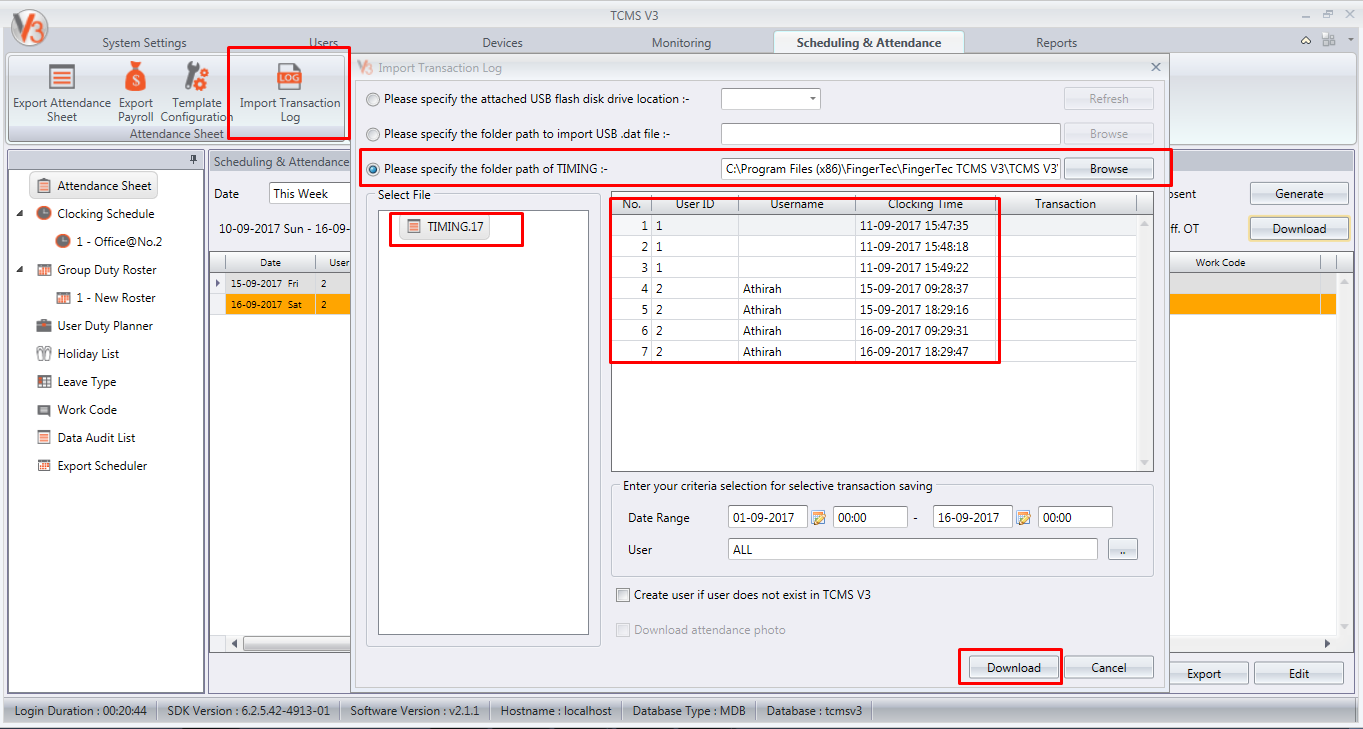Close the Import Transaction Log dialog
The height and width of the screenshot is (729, 1363).
pyautogui.click(x=1156, y=67)
